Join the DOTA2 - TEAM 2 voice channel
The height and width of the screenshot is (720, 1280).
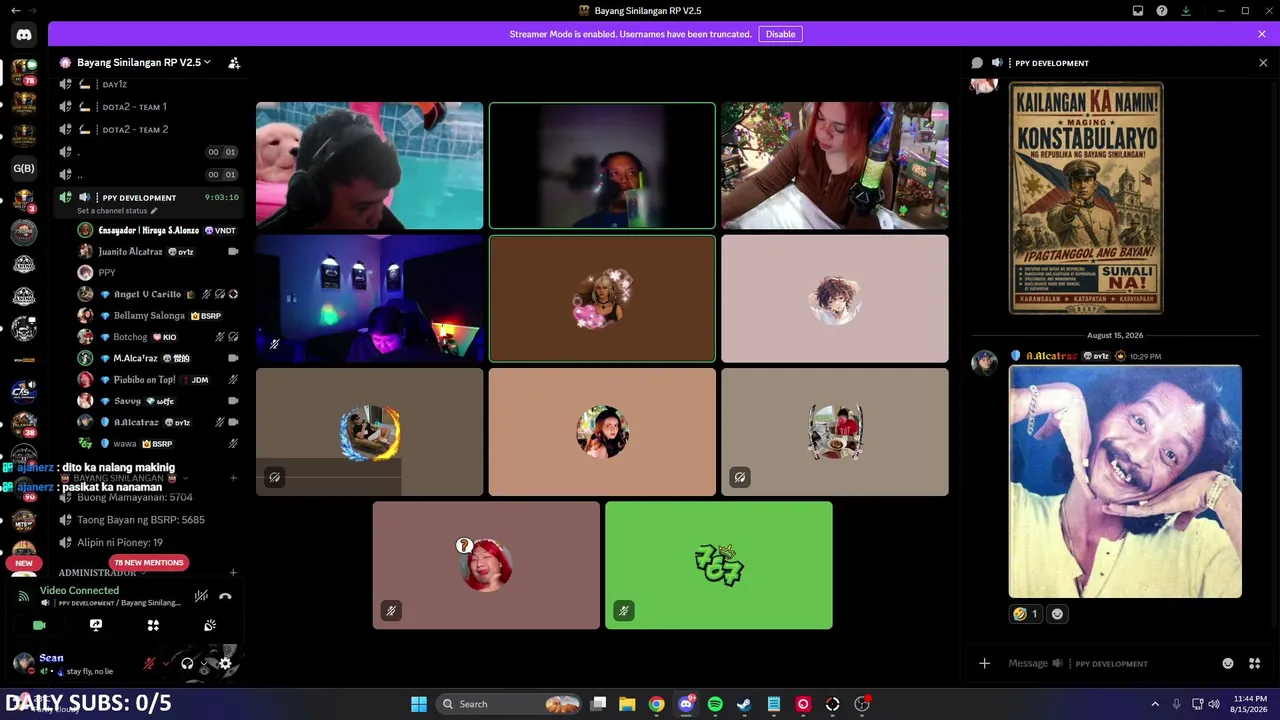150,129
